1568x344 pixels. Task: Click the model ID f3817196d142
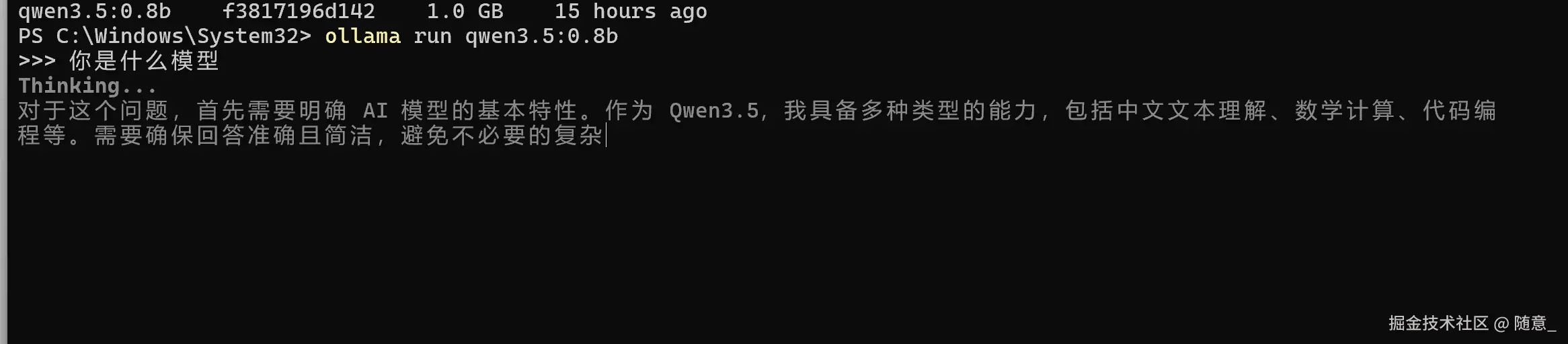pyautogui.click(x=299, y=11)
